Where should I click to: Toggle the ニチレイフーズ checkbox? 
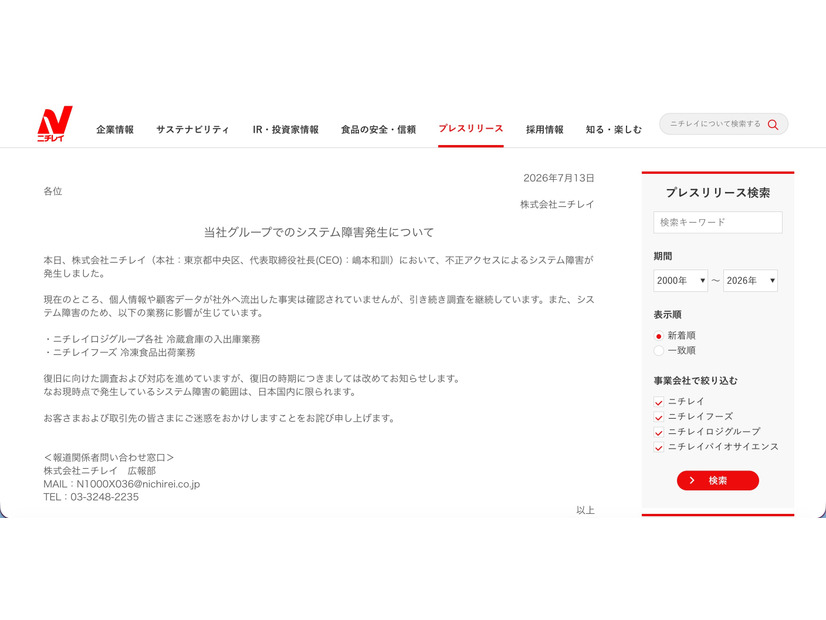point(658,417)
